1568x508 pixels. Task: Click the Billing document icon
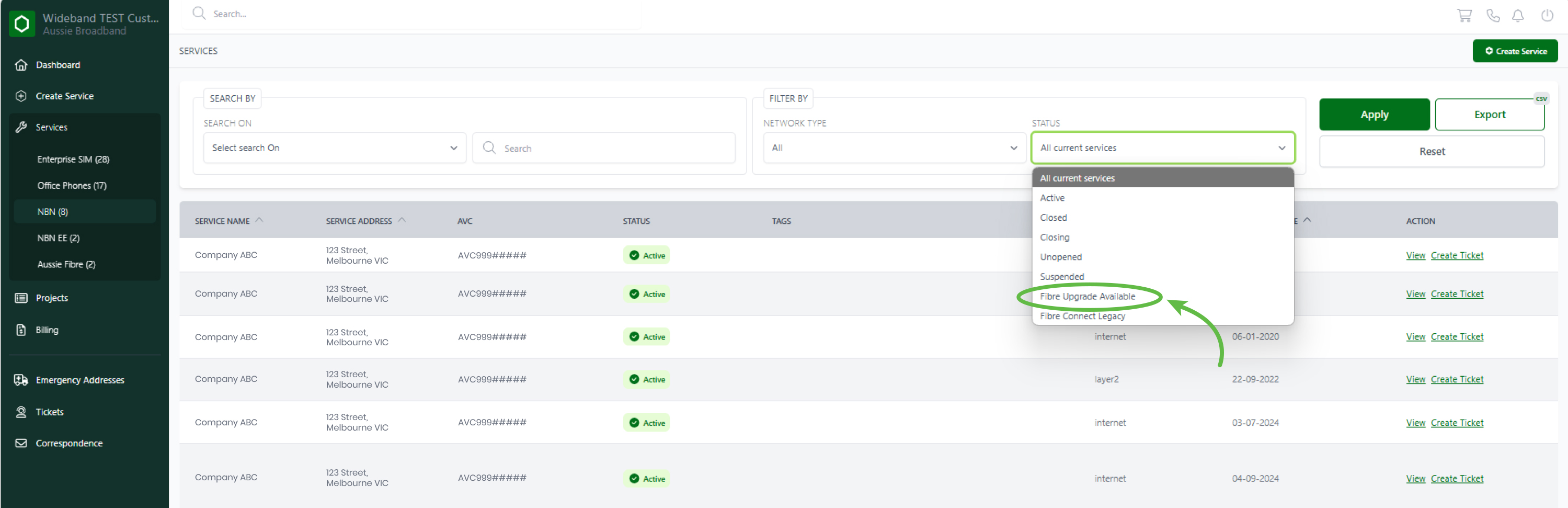[x=21, y=330]
